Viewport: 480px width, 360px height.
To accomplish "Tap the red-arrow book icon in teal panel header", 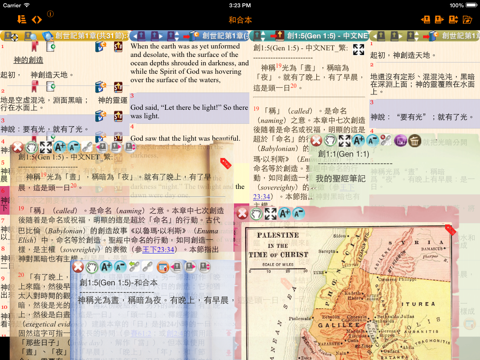I will pyautogui.click(x=277, y=35).
